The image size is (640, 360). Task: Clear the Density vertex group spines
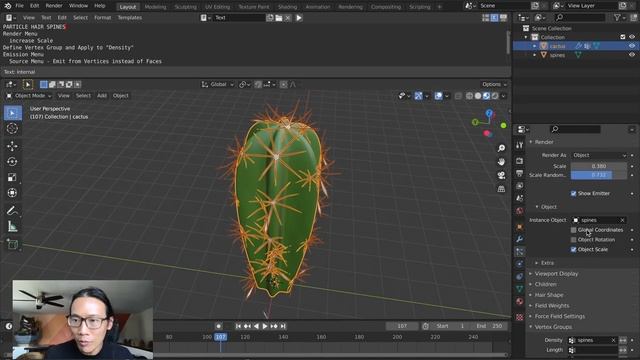click(613, 340)
